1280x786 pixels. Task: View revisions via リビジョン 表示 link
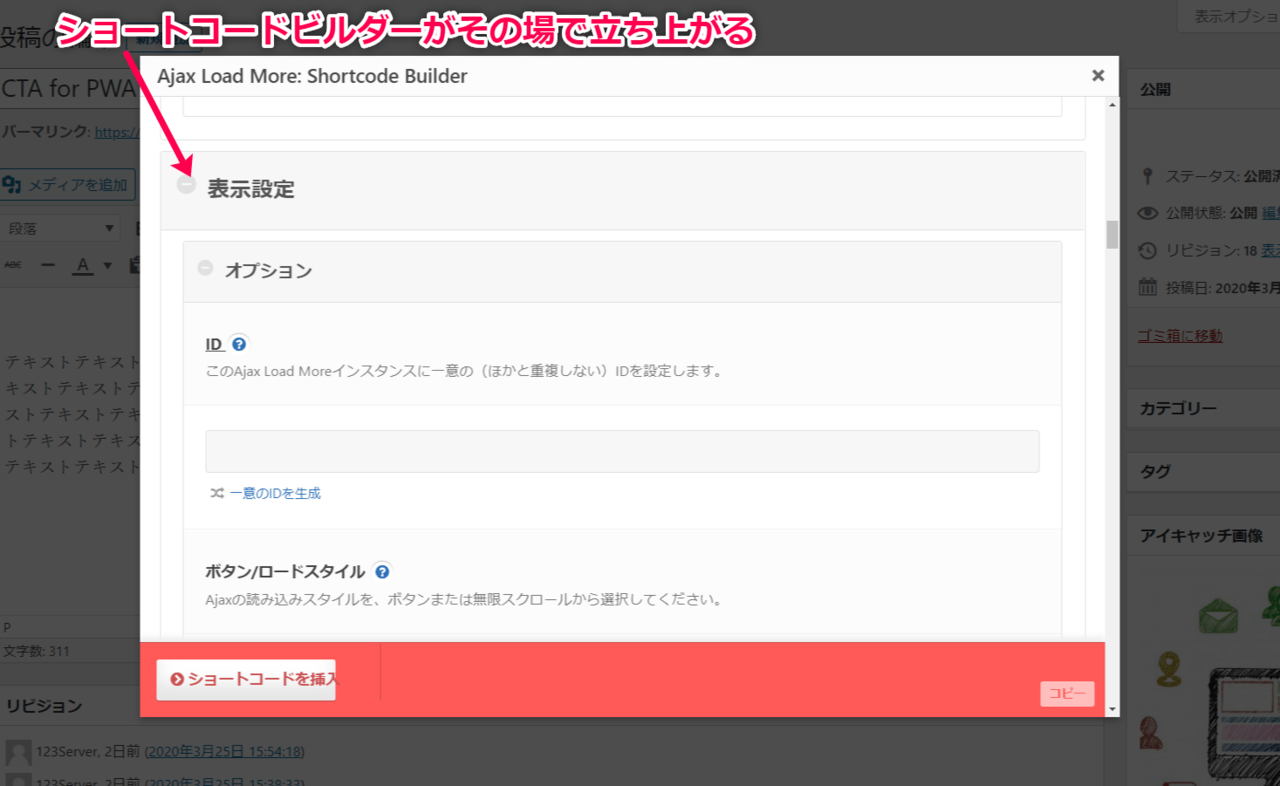1270,250
